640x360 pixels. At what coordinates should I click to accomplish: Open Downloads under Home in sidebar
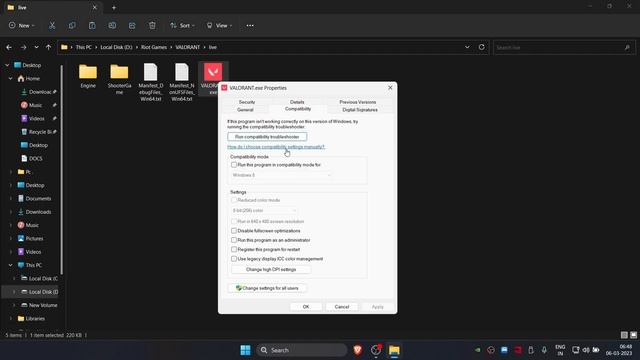pyautogui.click(x=40, y=92)
